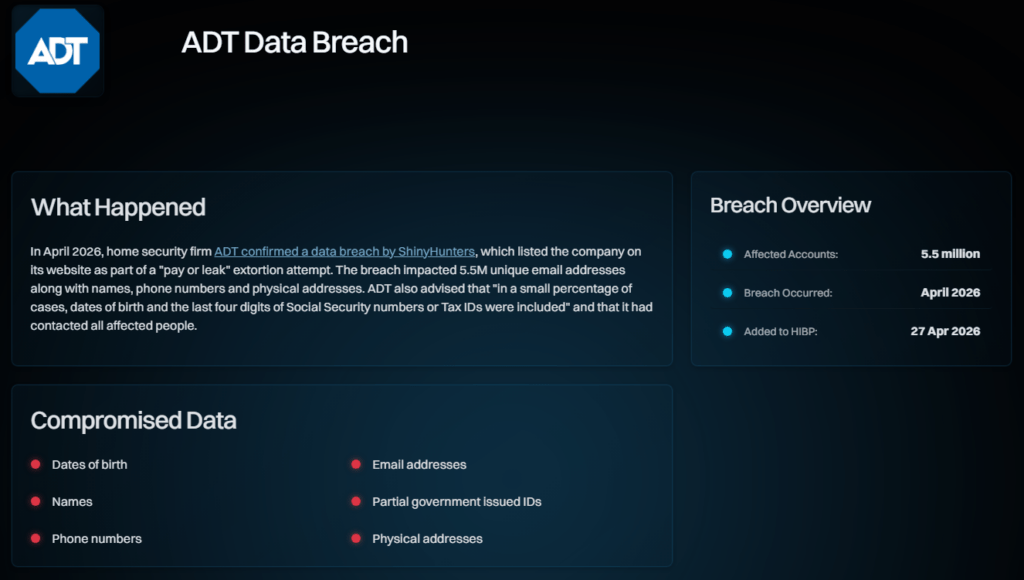
Task: Click the blue dot beside Affected Accounts
Action: pyautogui.click(x=728, y=255)
